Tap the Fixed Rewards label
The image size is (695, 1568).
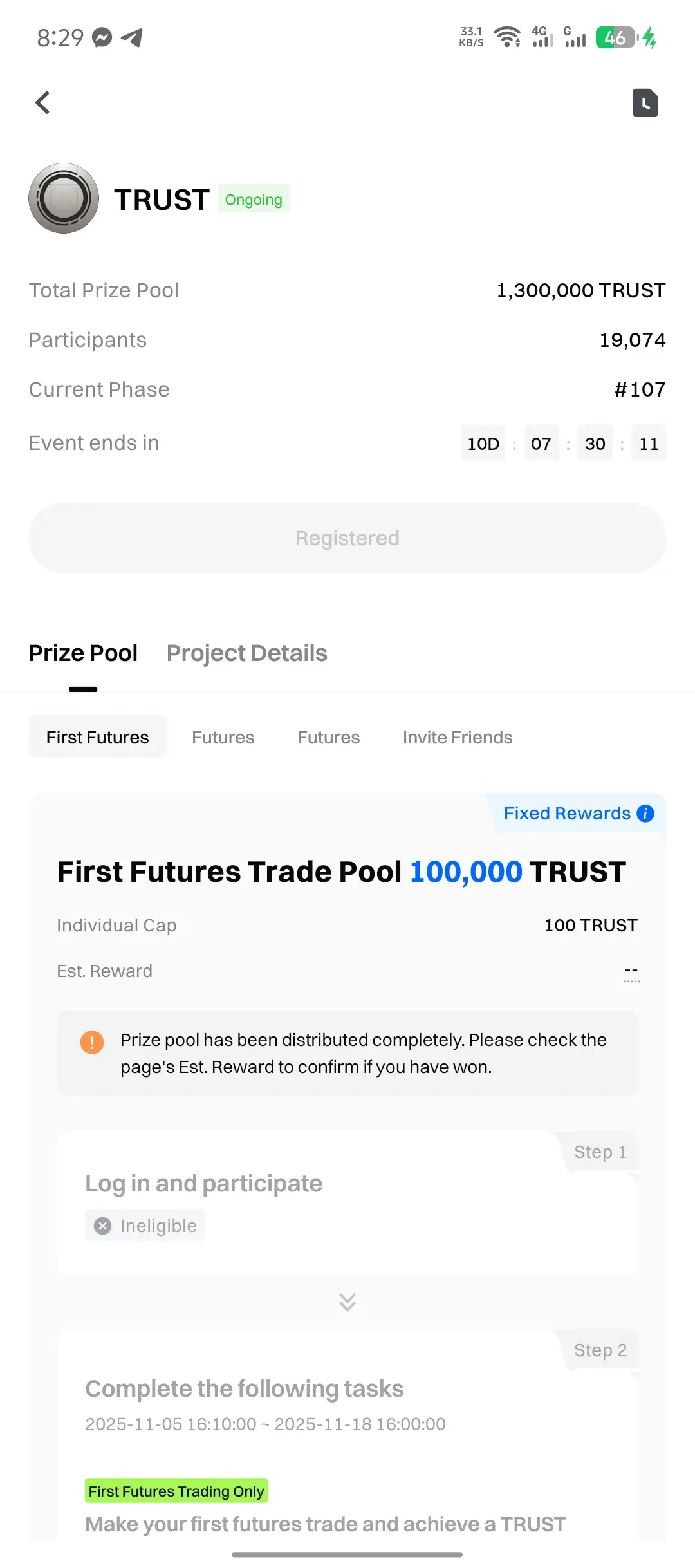[x=567, y=814]
